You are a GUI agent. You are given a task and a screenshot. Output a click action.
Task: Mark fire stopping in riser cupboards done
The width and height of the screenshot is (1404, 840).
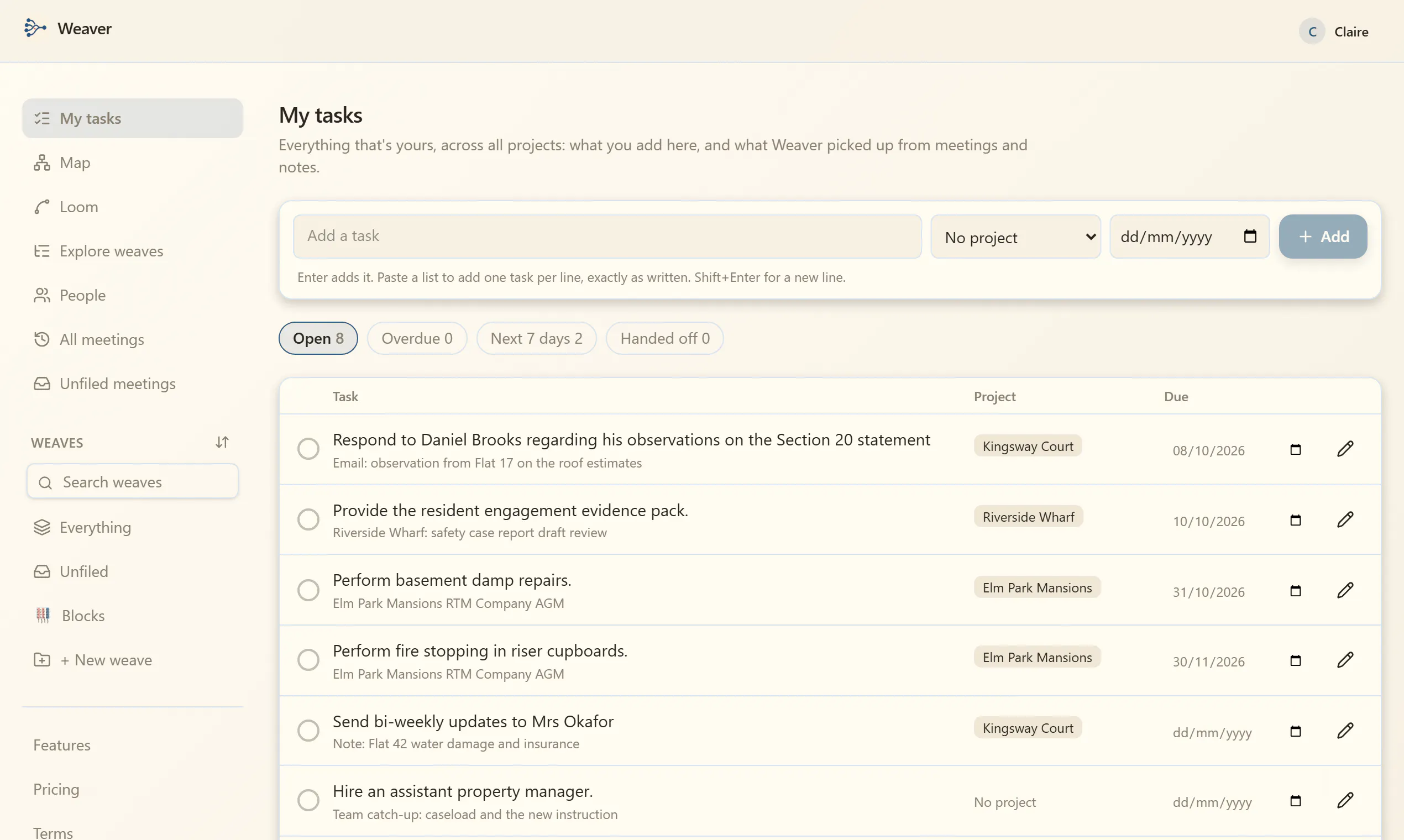[308, 660]
